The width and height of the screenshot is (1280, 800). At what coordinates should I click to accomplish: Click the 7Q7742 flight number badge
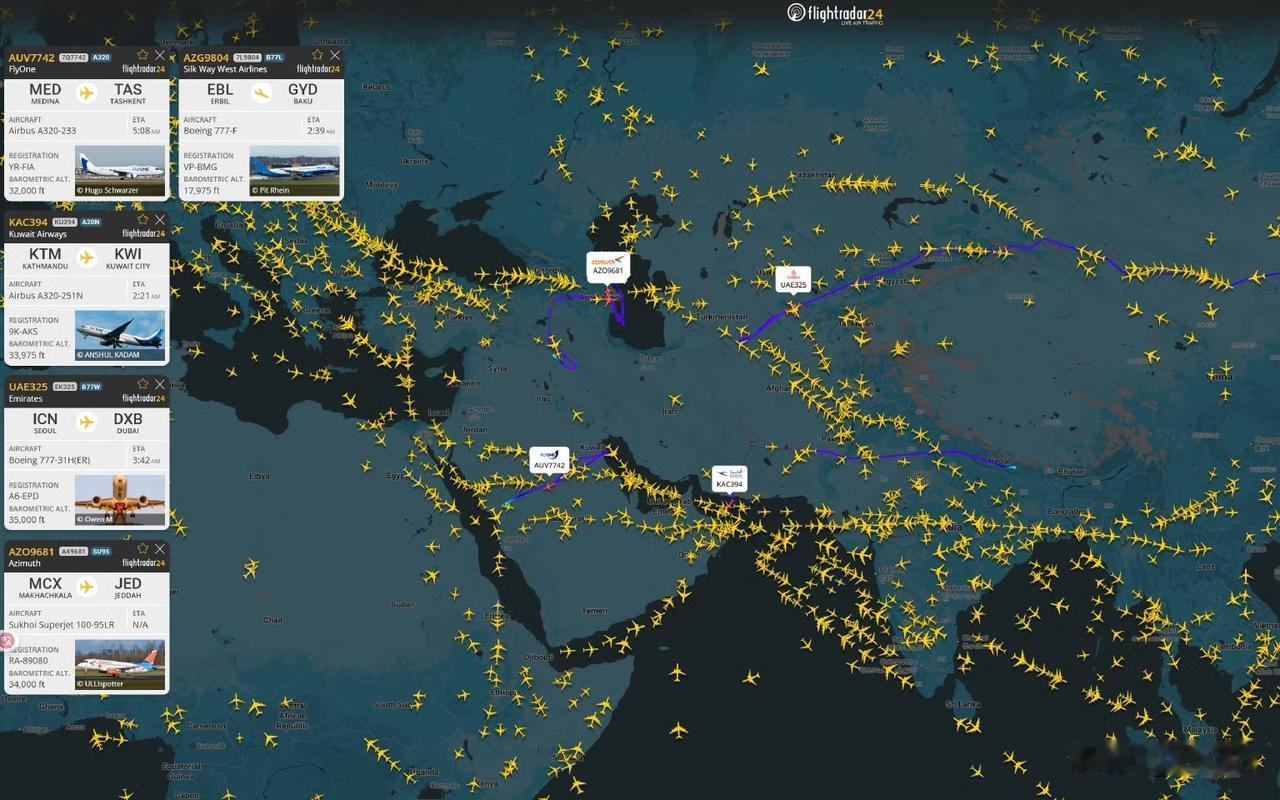point(74,58)
